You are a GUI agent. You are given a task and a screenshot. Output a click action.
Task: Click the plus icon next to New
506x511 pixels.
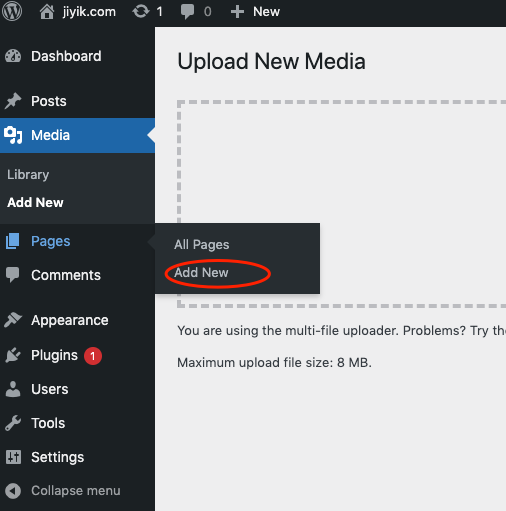pyautogui.click(x=237, y=12)
